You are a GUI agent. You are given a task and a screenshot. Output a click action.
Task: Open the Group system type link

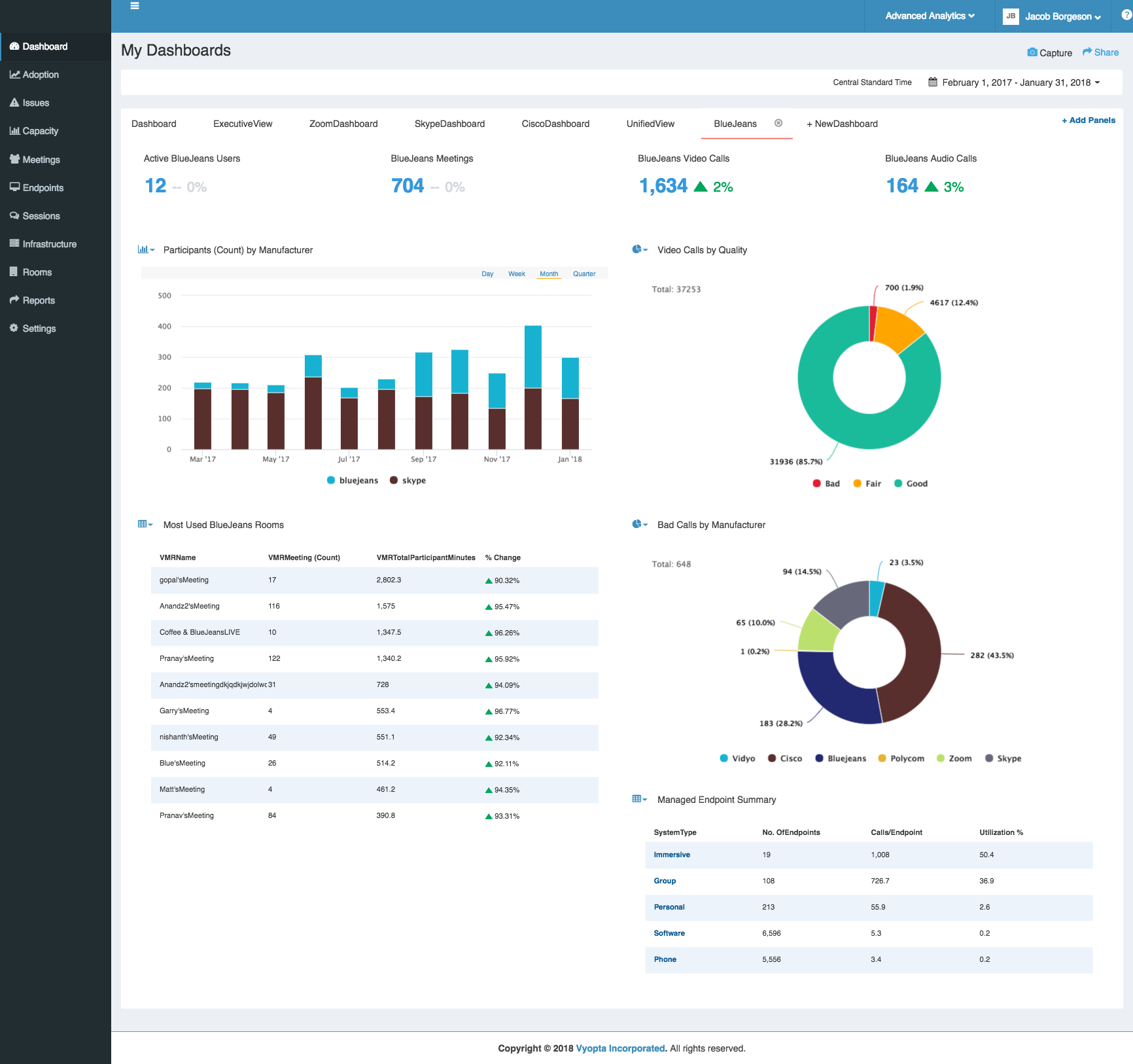click(665, 881)
